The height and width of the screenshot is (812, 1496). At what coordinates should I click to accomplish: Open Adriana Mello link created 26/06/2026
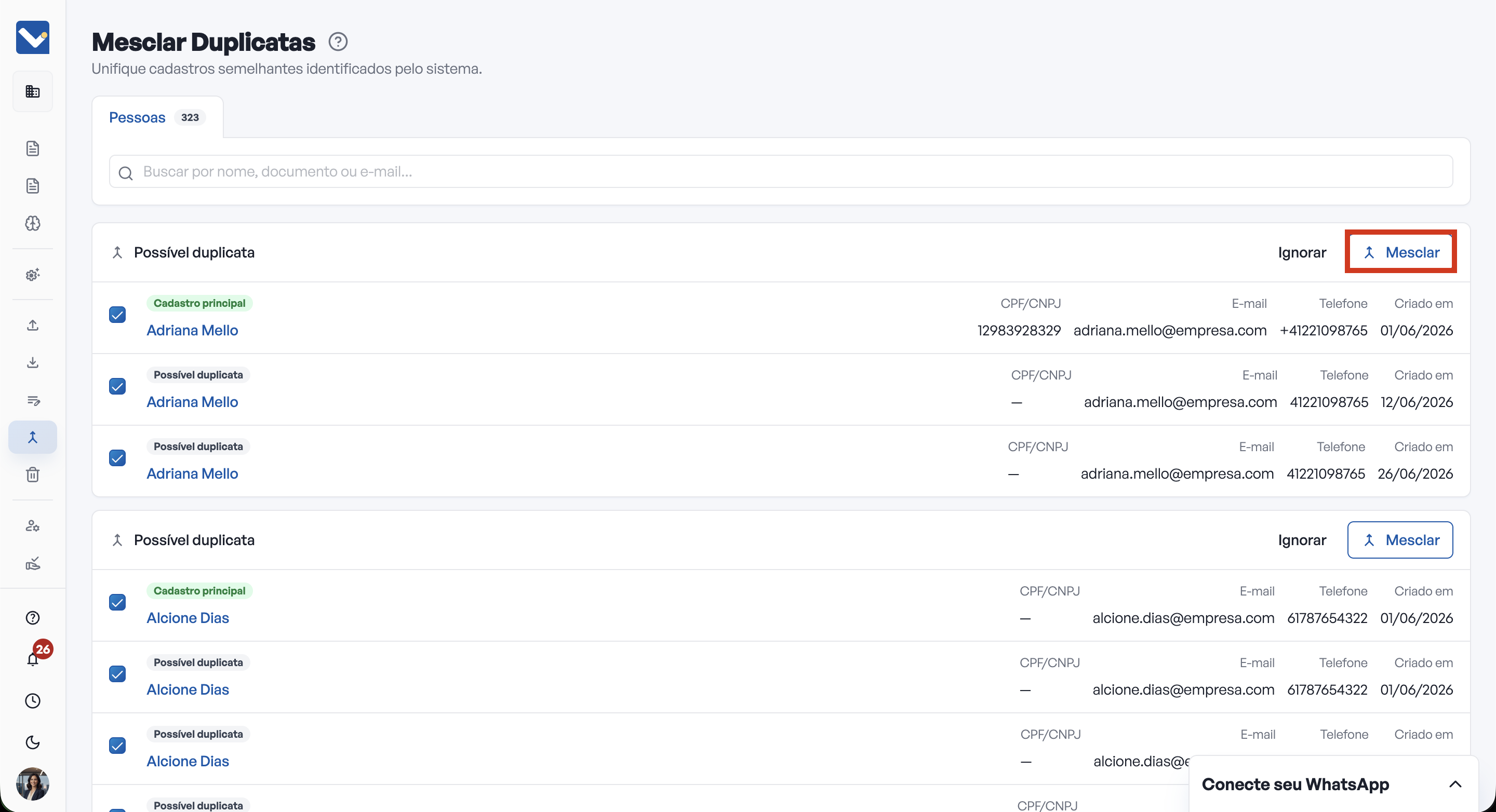click(x=192, y=473)
